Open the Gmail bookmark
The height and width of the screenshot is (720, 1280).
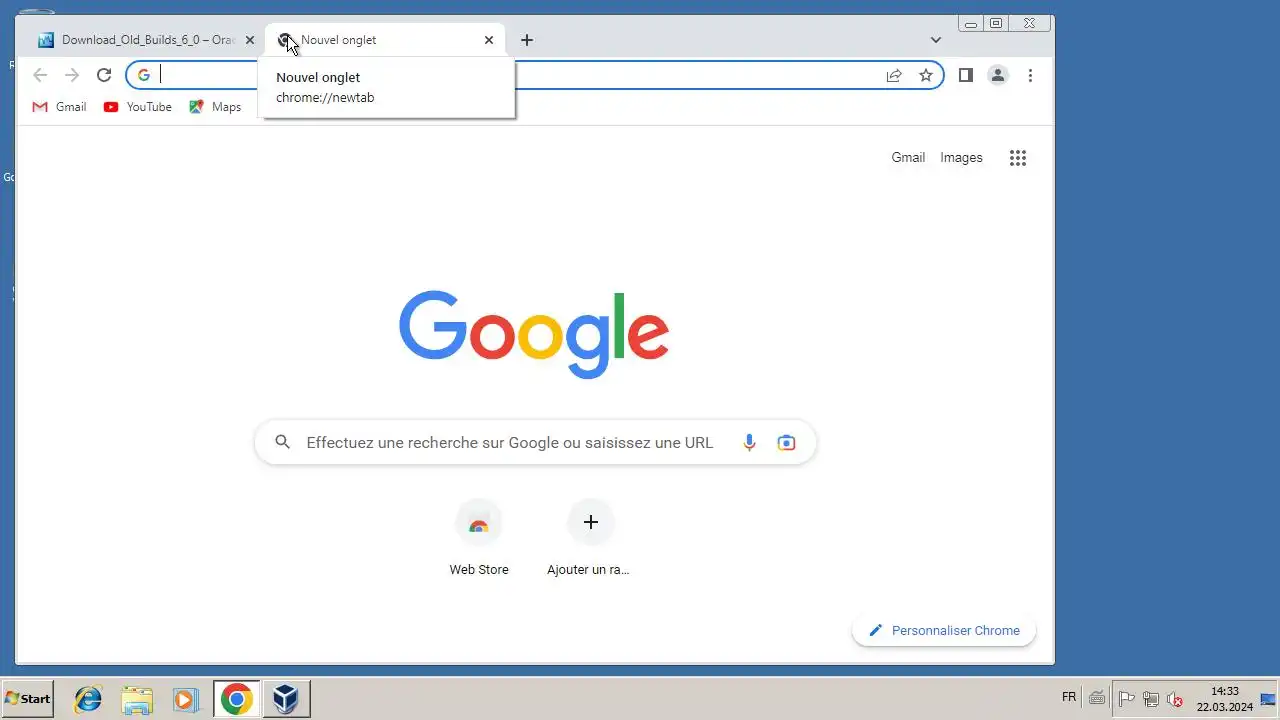click(59, 107)
